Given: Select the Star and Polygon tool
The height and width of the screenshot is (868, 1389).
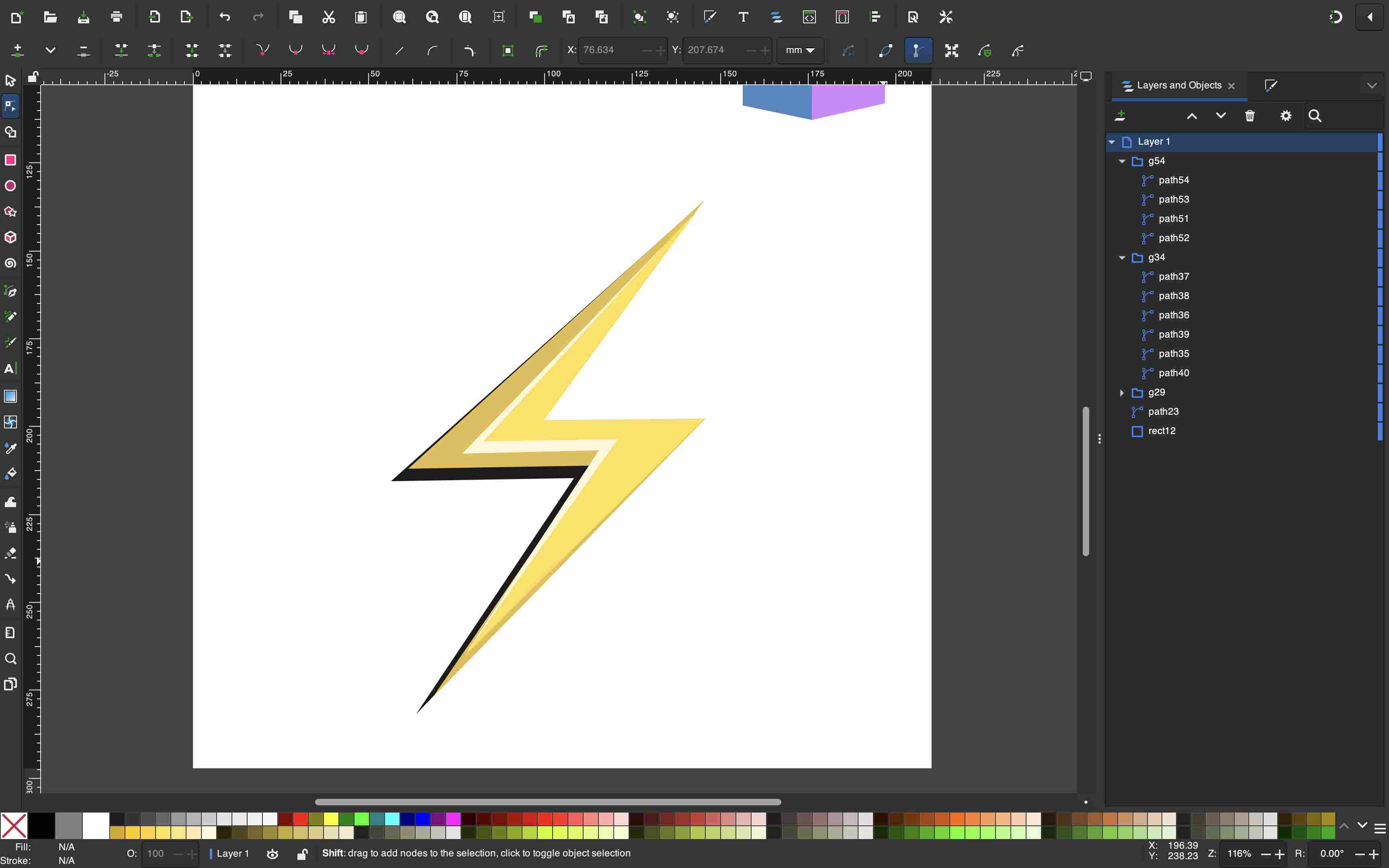Looking at the screenshot, I should [x=10, y=212].
